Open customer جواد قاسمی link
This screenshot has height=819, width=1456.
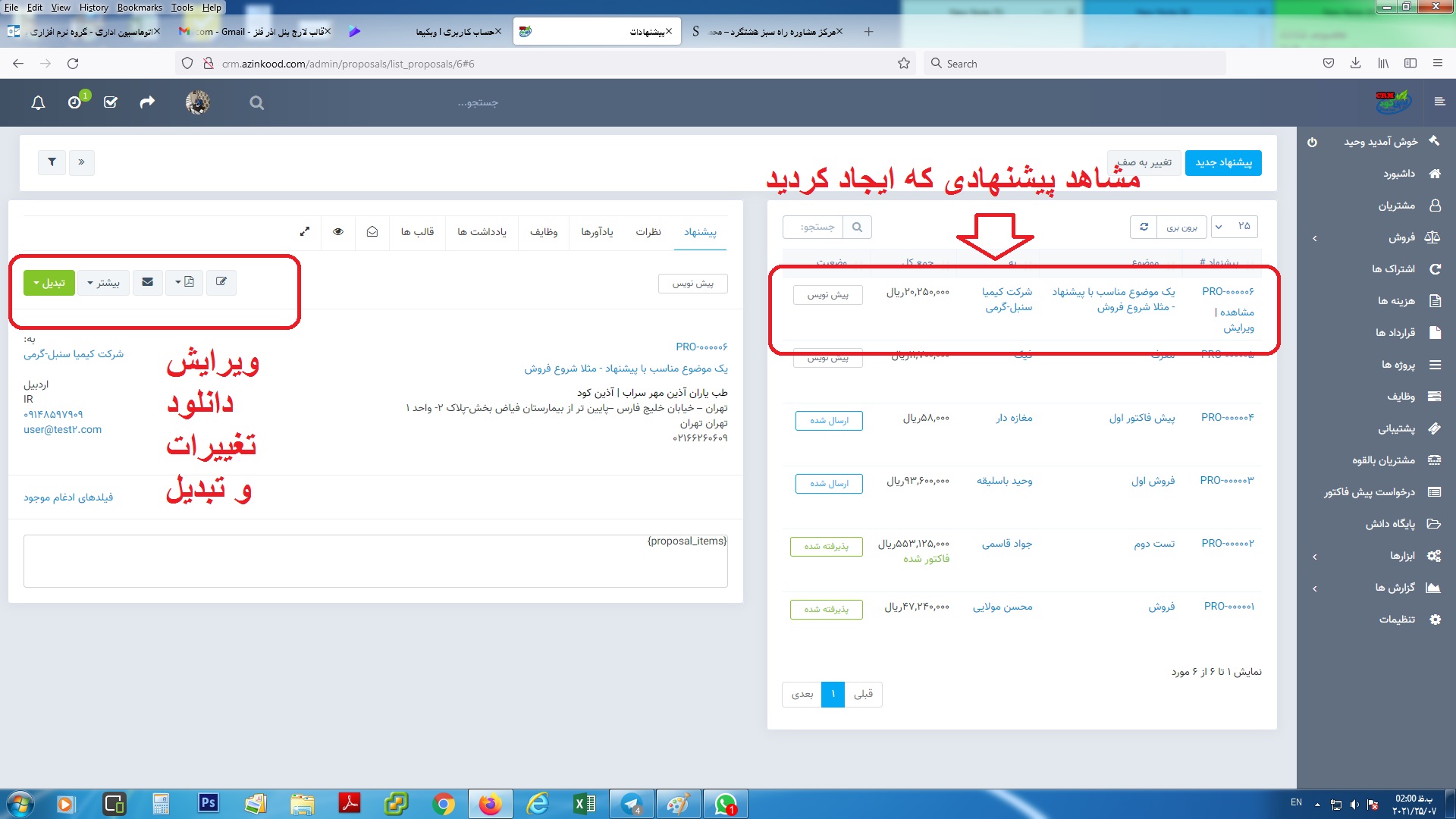point(1007,543)
